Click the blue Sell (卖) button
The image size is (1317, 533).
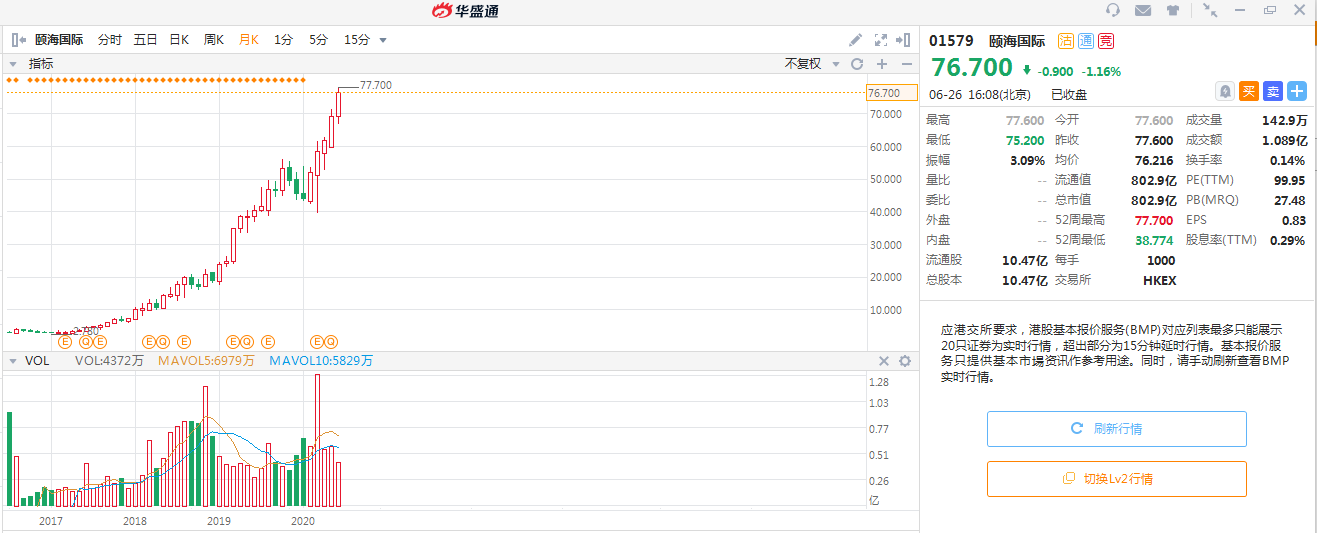[1272, 91]
